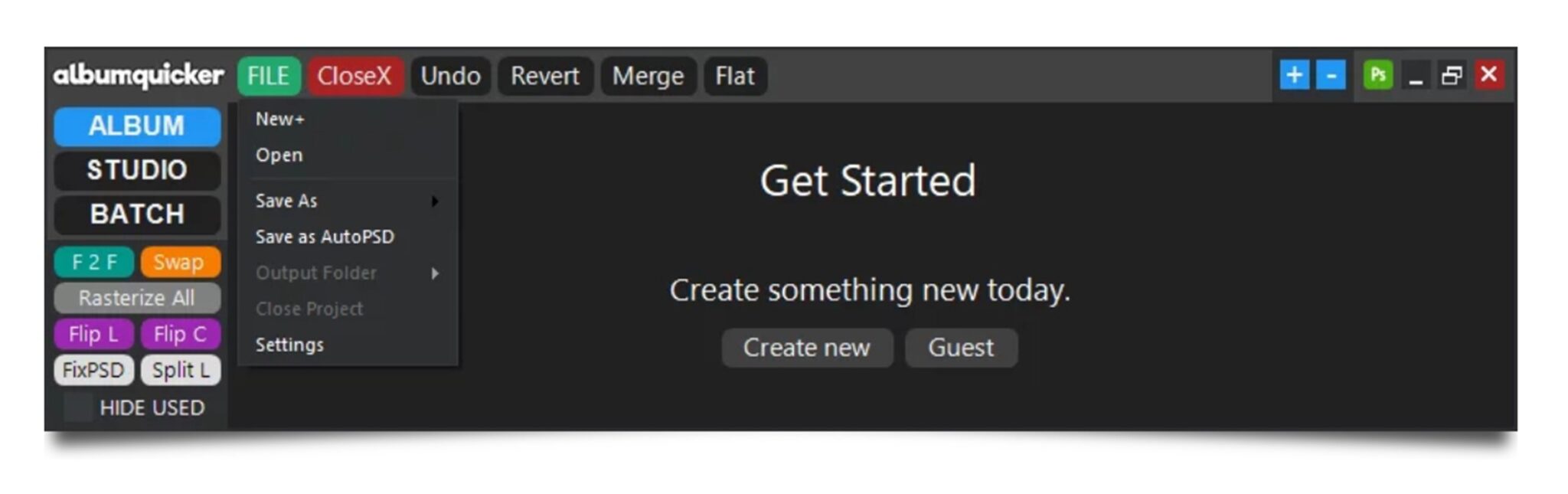The height and width of the screenshot is (494, 1568).
Task: Click the blue plus icon
Action: (x=1294, y=75)
